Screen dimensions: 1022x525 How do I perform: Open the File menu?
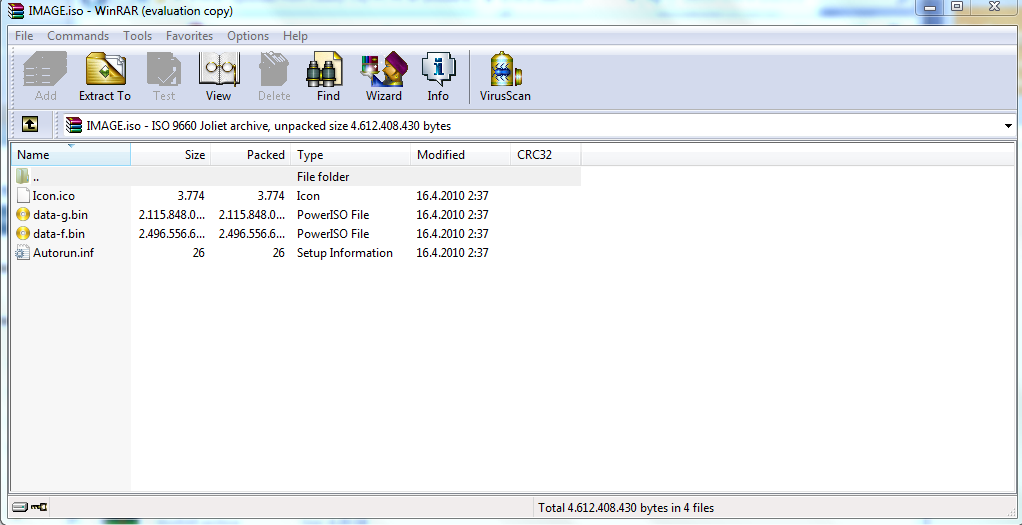tap(24, 36)
